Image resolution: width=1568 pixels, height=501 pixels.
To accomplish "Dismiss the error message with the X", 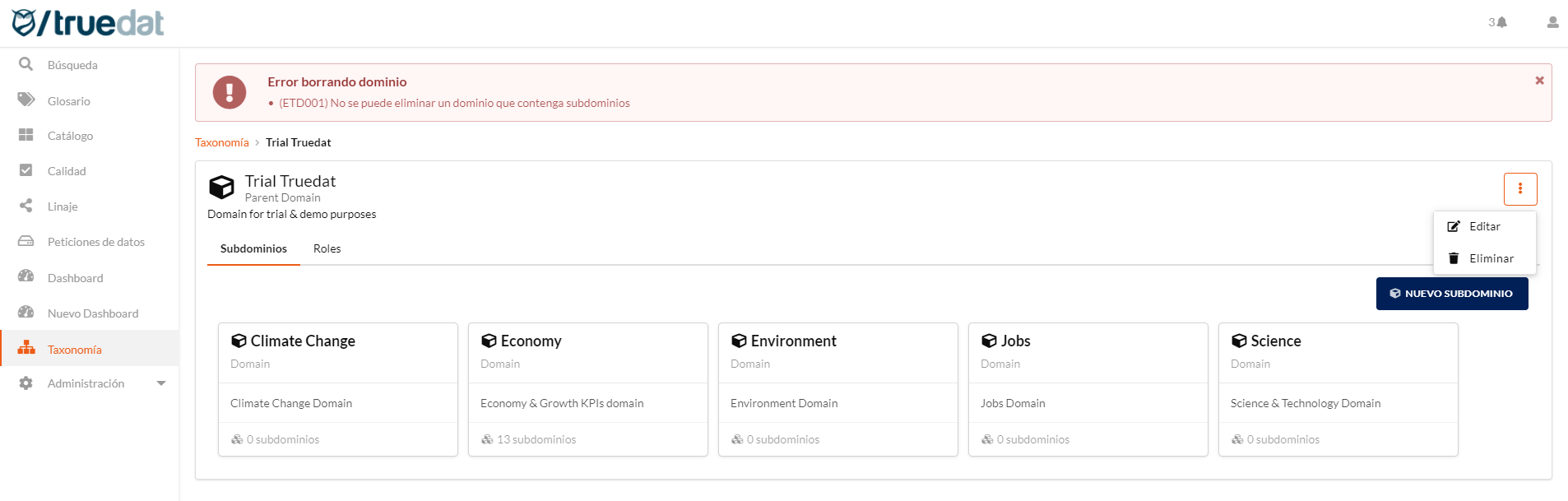I will click(1539, 81).
